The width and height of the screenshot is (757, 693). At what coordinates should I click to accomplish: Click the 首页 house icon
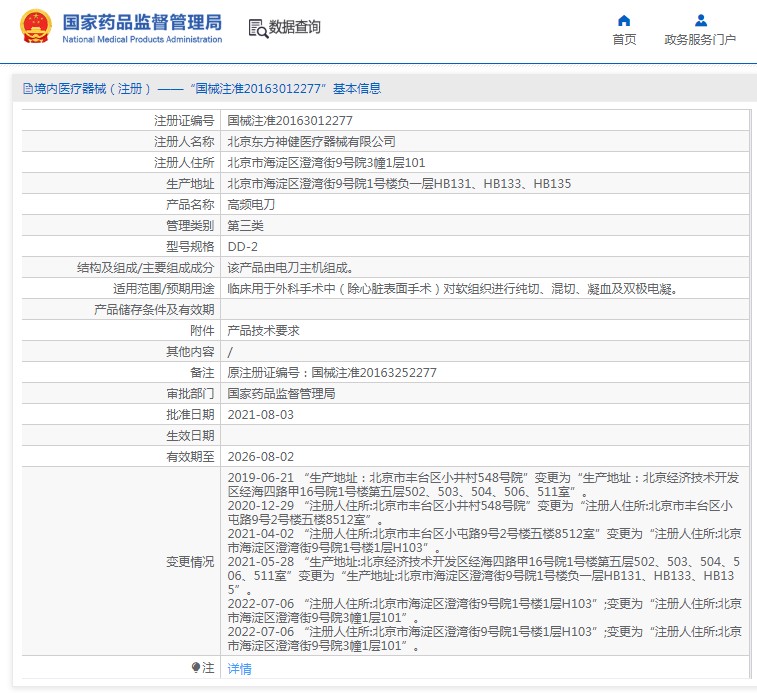[624, 20]
